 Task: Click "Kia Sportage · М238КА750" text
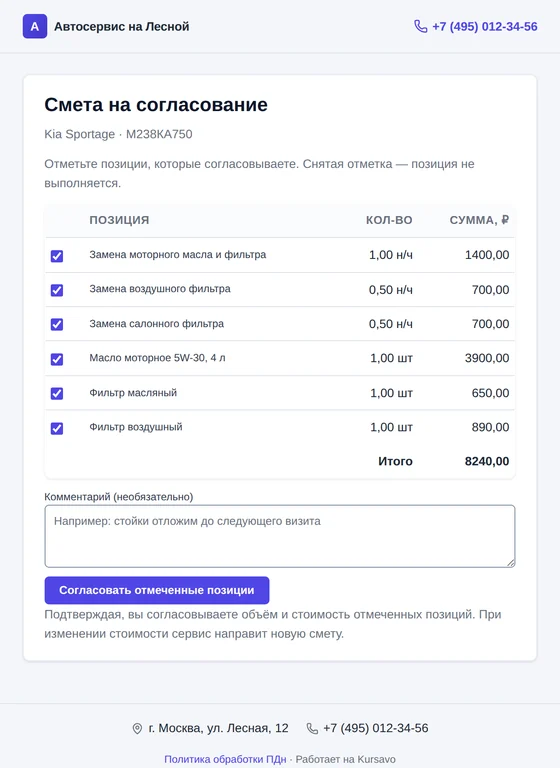pyautogui.click(x=118, y=134)
